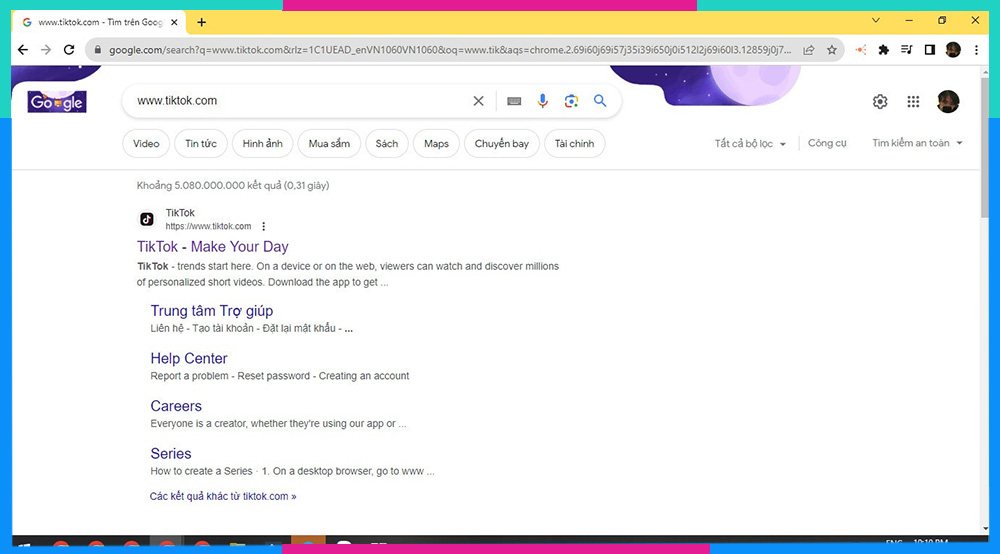Viewport: 1000px width, 554px height.
Task: Clear the search box with X
Action: [478, 101]
